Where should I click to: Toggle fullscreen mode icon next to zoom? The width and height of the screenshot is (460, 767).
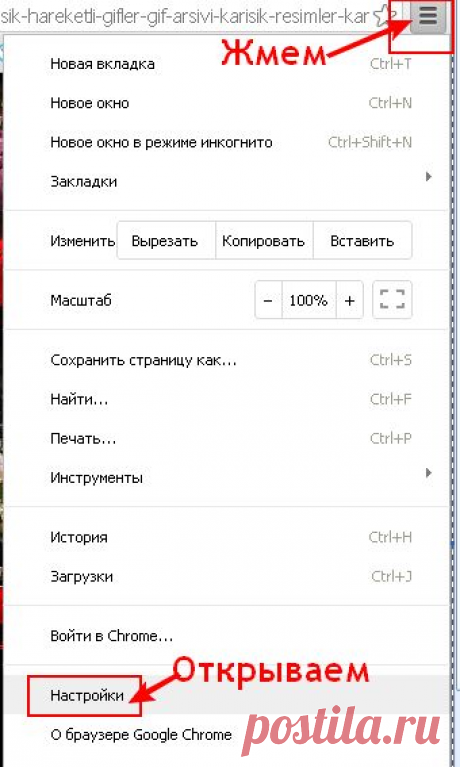pos(392,299)
